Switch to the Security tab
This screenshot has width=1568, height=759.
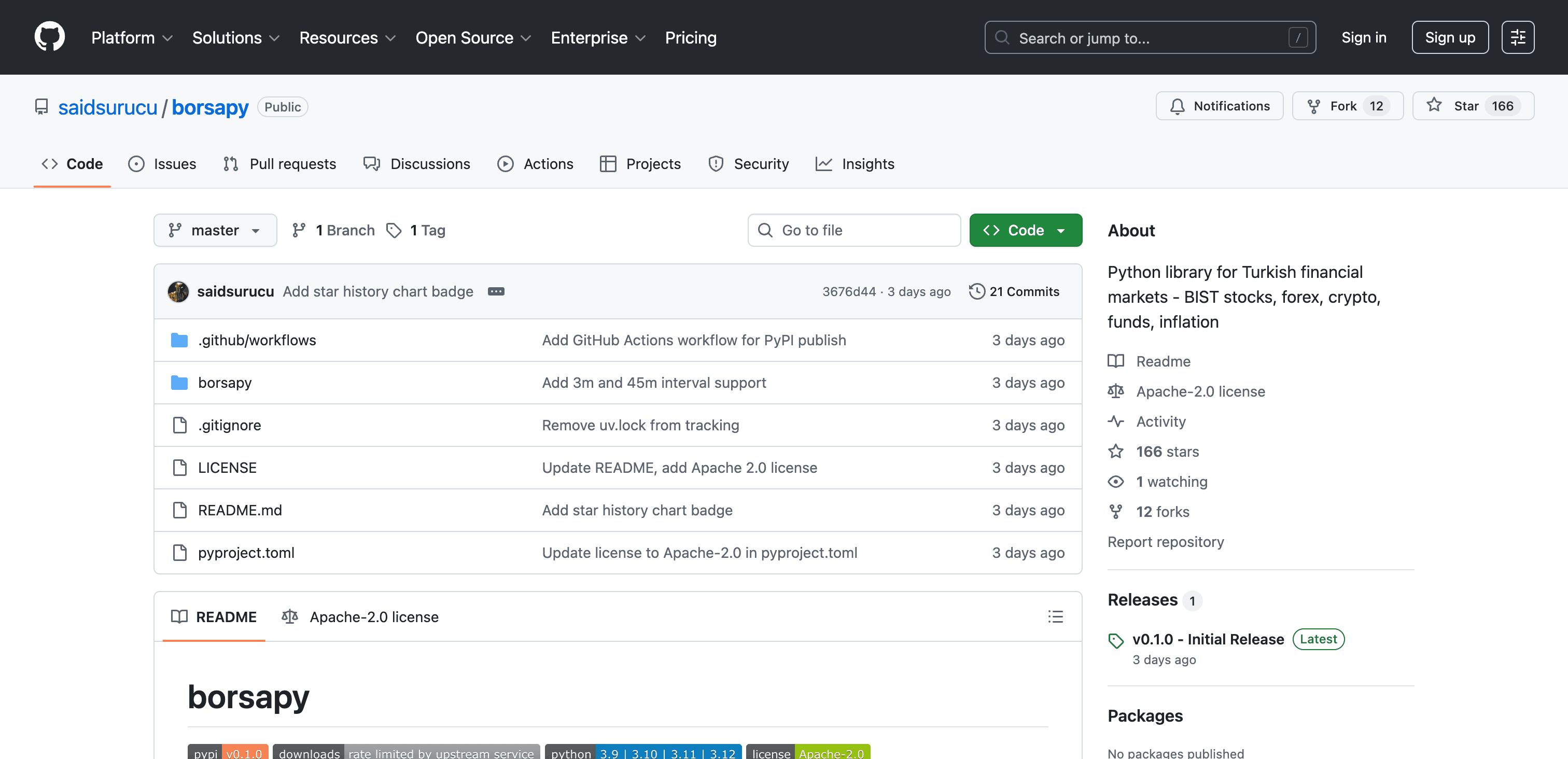click(749, 164)
